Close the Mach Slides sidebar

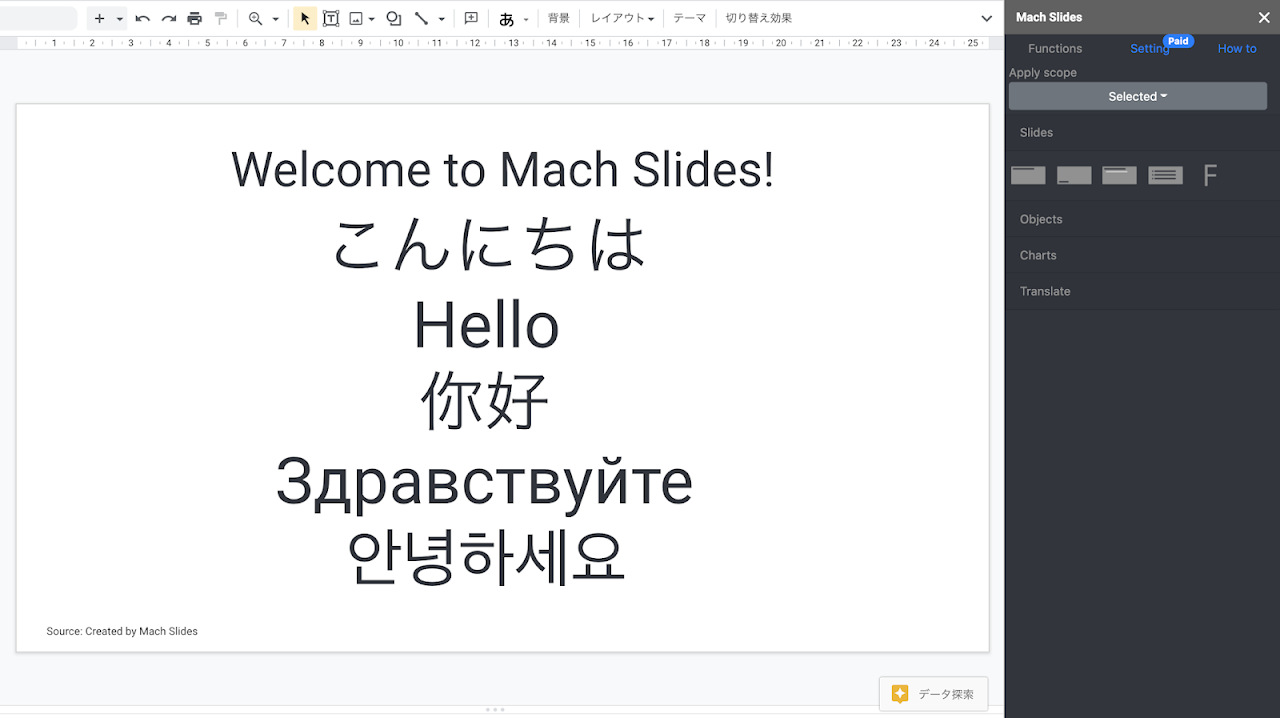[x=1264, y=17]
